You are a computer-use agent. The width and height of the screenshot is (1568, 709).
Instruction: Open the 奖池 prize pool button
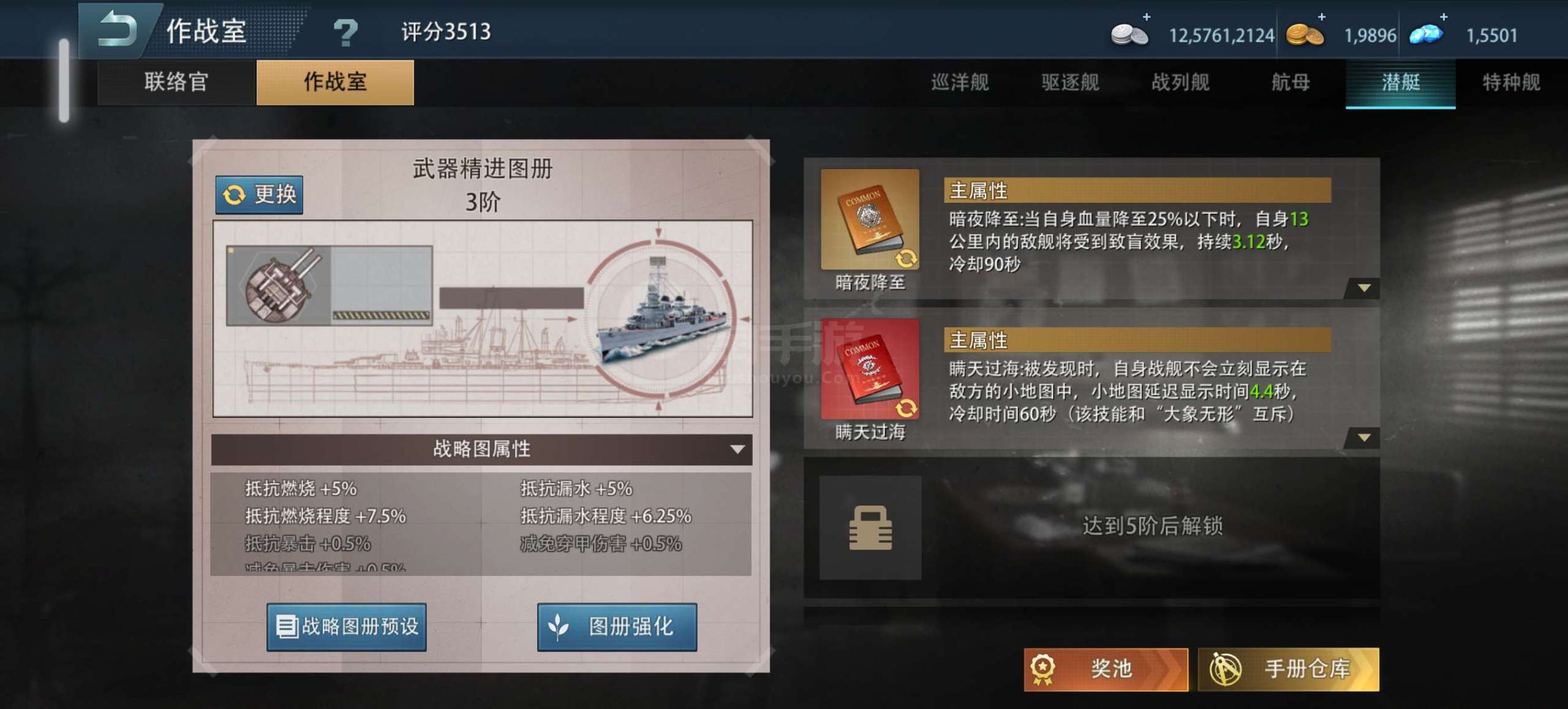pos(1106,669)
